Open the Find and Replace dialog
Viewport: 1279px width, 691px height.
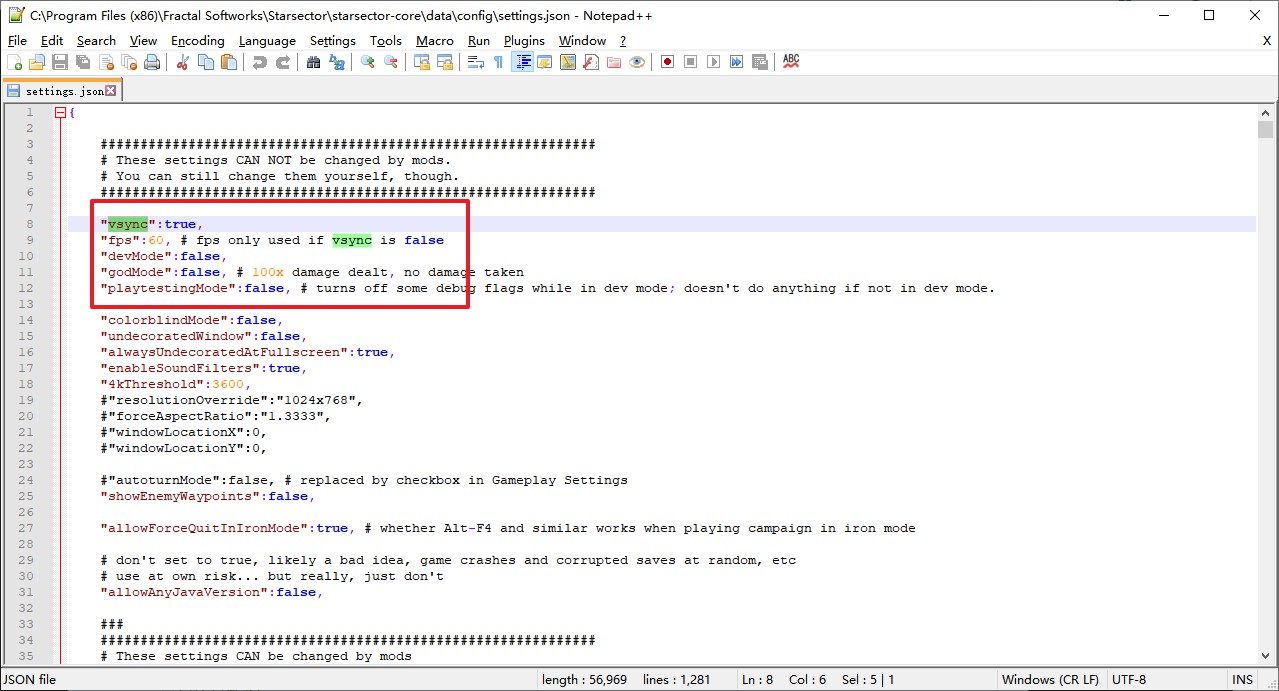pyautogui.click(x=338, y=61)
